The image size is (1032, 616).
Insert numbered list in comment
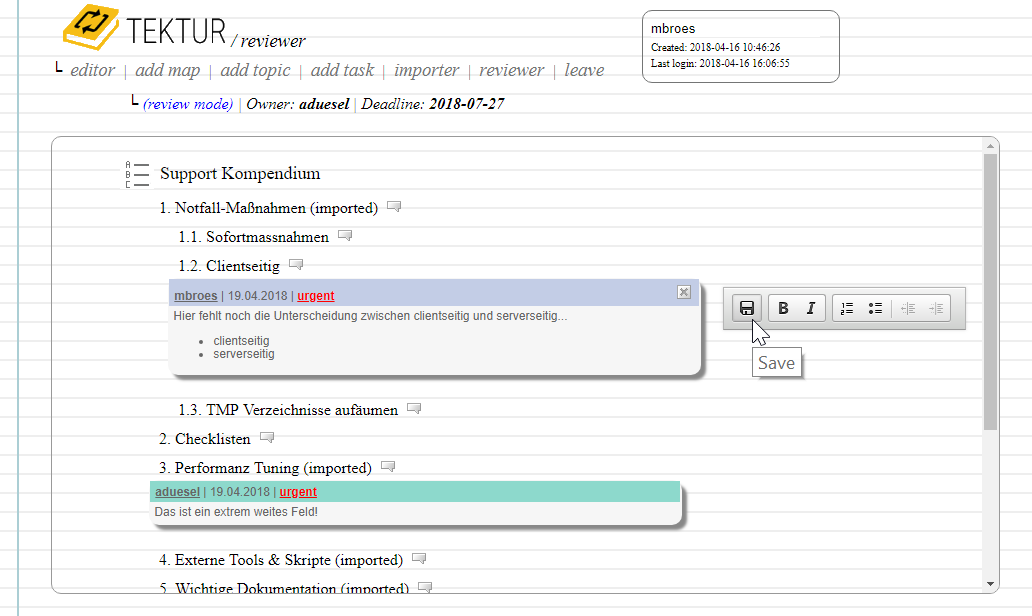pos(847,308)
